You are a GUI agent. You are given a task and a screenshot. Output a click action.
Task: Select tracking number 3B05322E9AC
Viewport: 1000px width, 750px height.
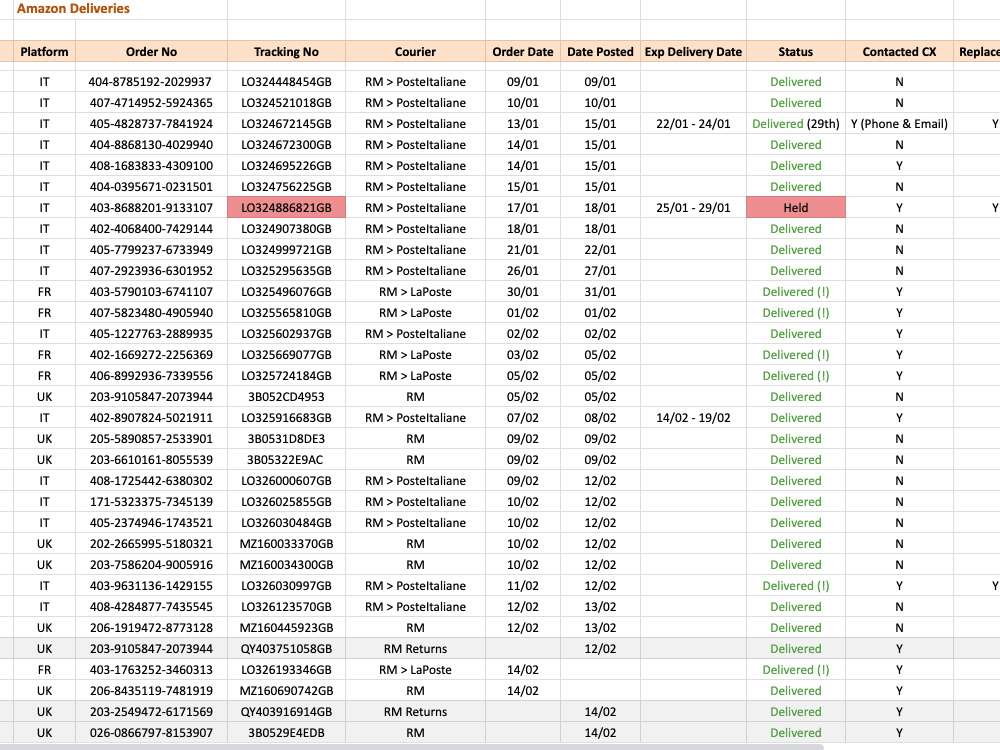[286, 460]
